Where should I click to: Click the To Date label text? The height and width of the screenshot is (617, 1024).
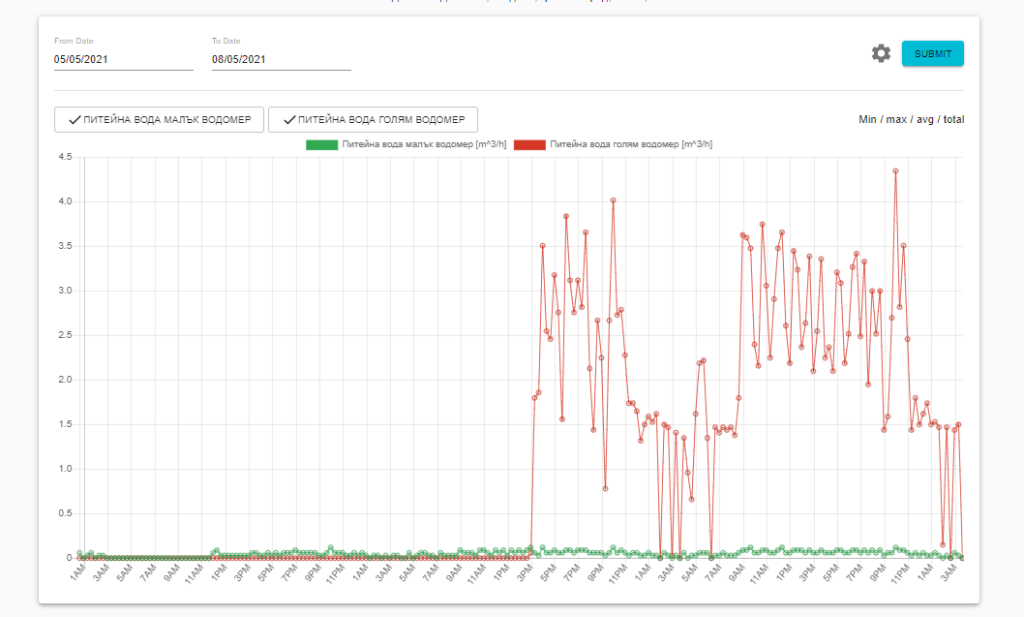tap(226, 41)
